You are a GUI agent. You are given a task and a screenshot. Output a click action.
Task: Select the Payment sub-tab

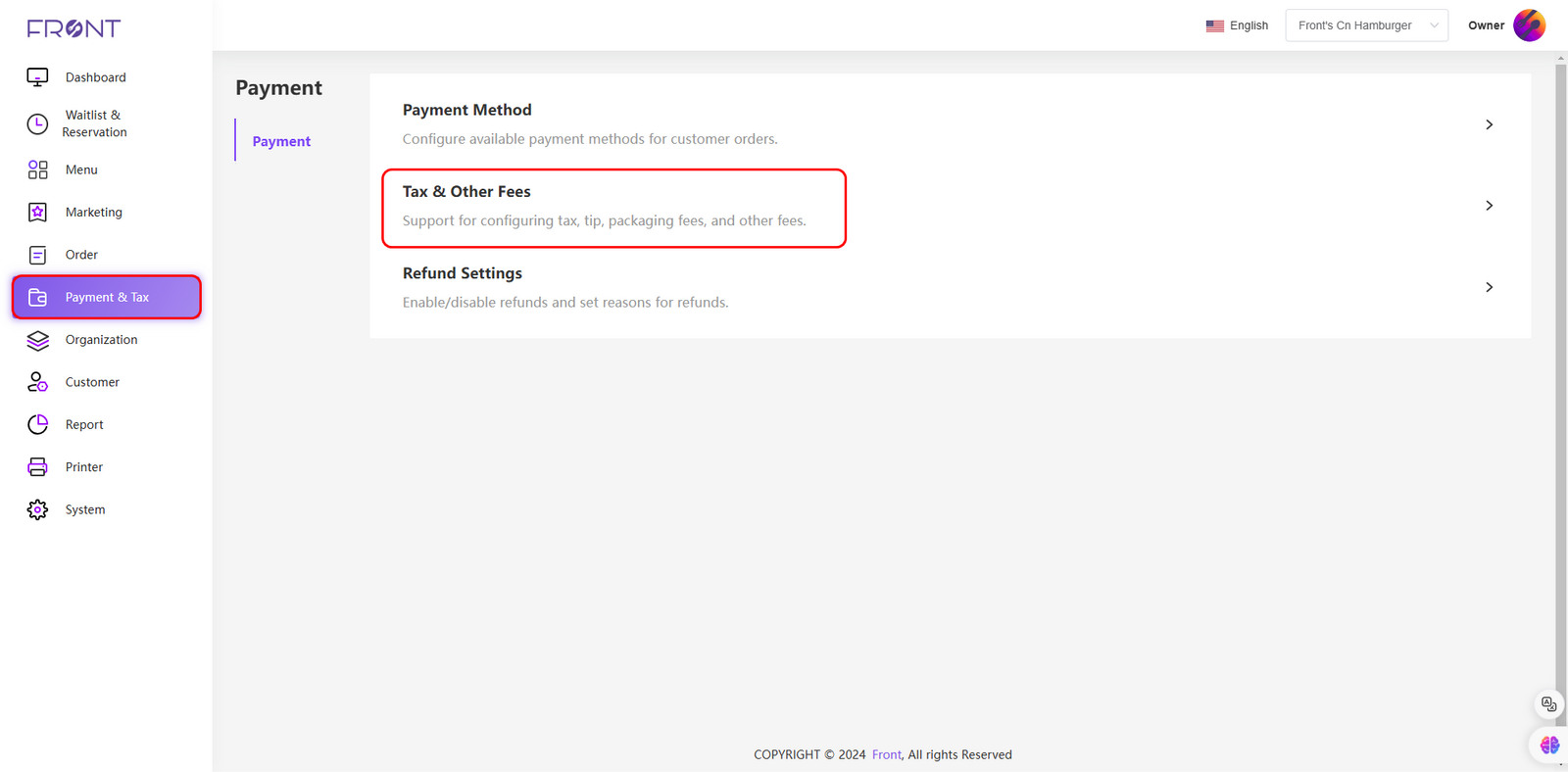(x=281, y=141)
